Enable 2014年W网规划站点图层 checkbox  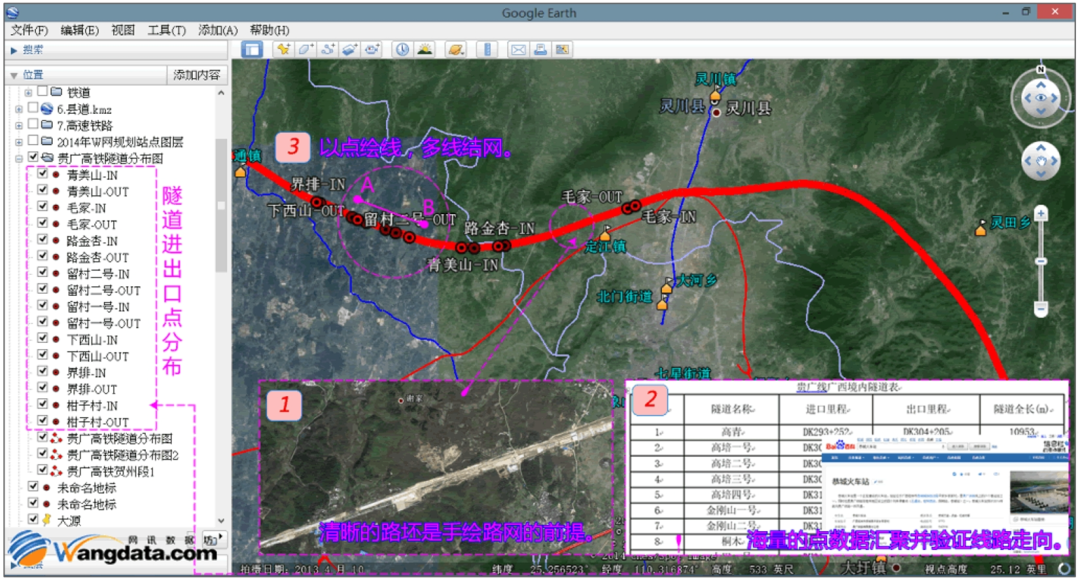(x=32, y=141)
